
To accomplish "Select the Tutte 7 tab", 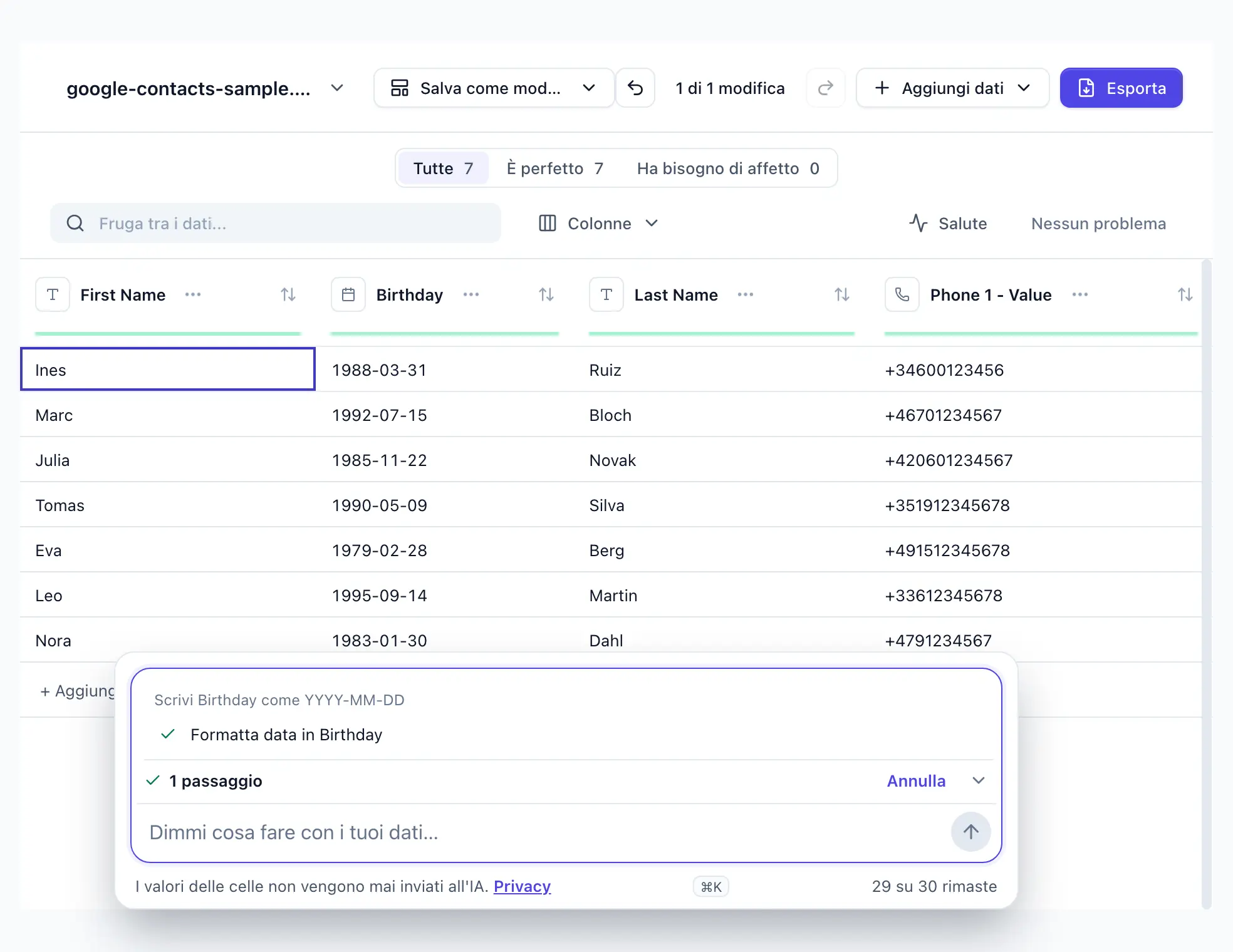I will [443, 168].
